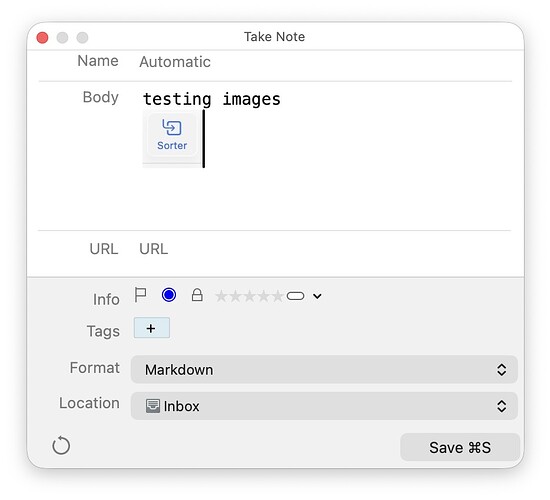Add a tag with the plus button

[152, 328]
